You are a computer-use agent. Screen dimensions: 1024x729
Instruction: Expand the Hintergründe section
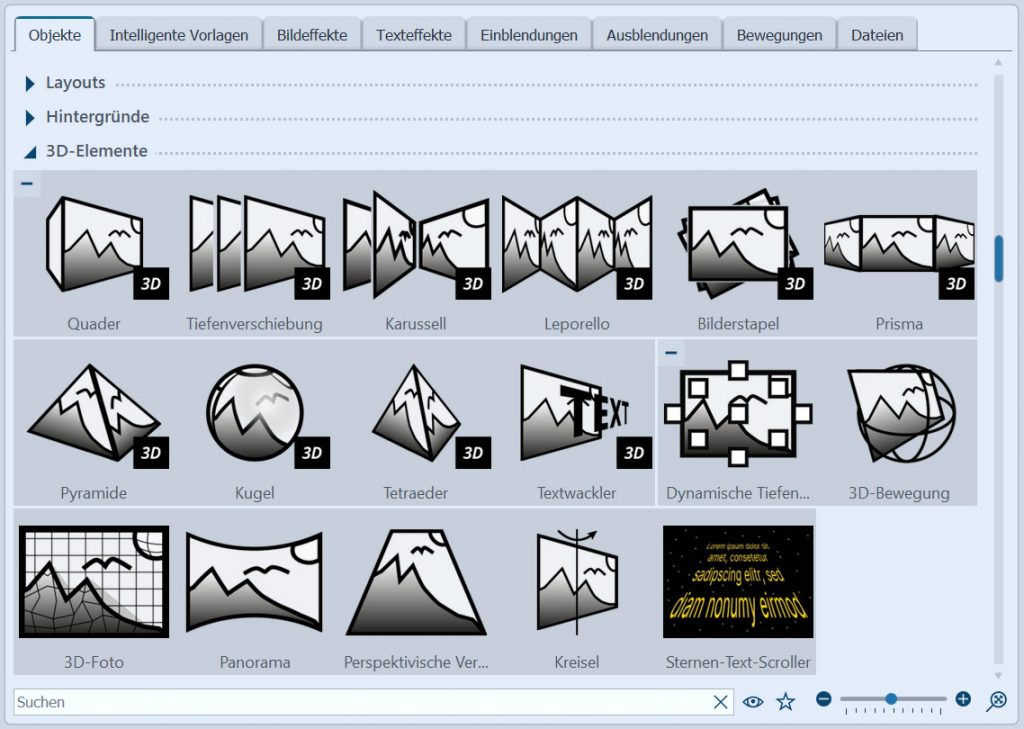[31, 117]
